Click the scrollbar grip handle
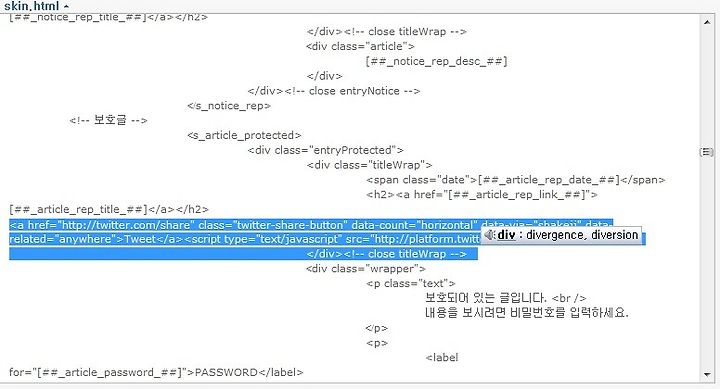 [707, 152]
